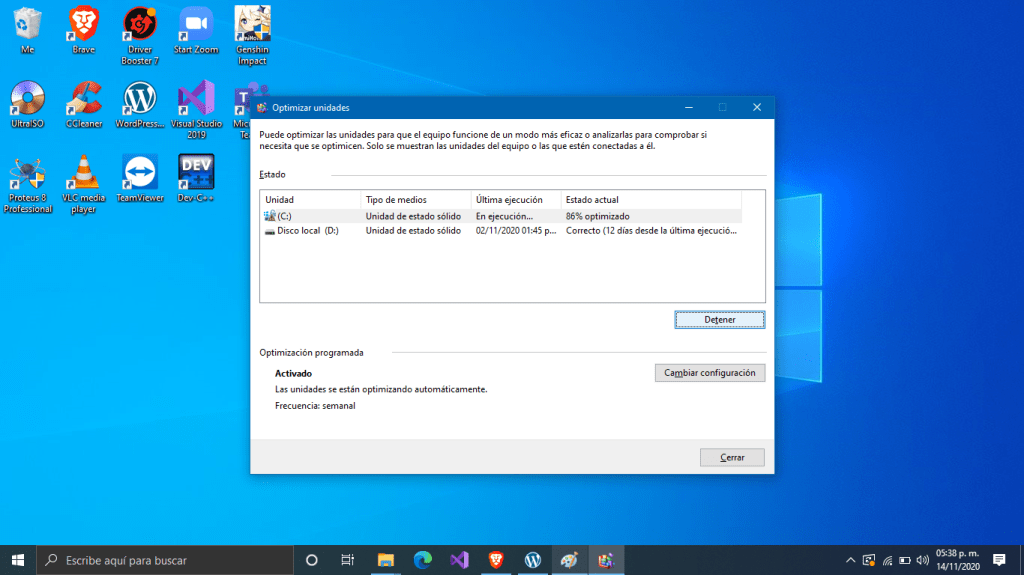Screen dimensions: 1024x575
Task: Sort by the Unidad column header
Action: pos(309,200)
